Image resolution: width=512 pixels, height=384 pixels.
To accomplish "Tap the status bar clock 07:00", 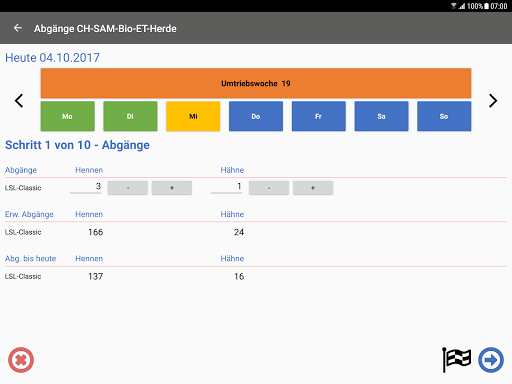I will (499, 6).
